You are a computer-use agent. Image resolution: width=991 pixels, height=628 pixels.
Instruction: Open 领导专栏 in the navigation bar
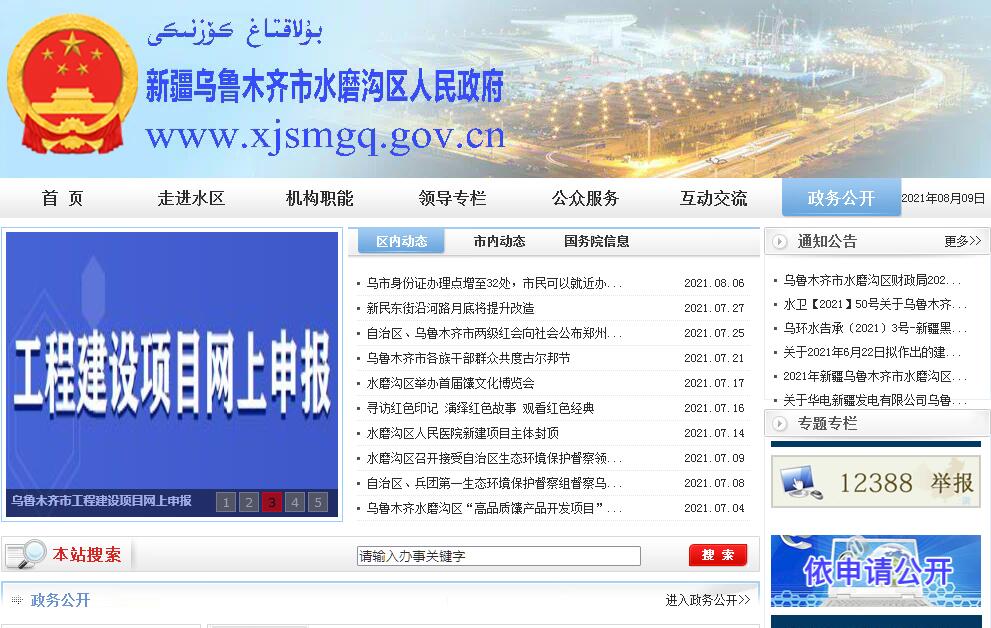click(452, 198)
